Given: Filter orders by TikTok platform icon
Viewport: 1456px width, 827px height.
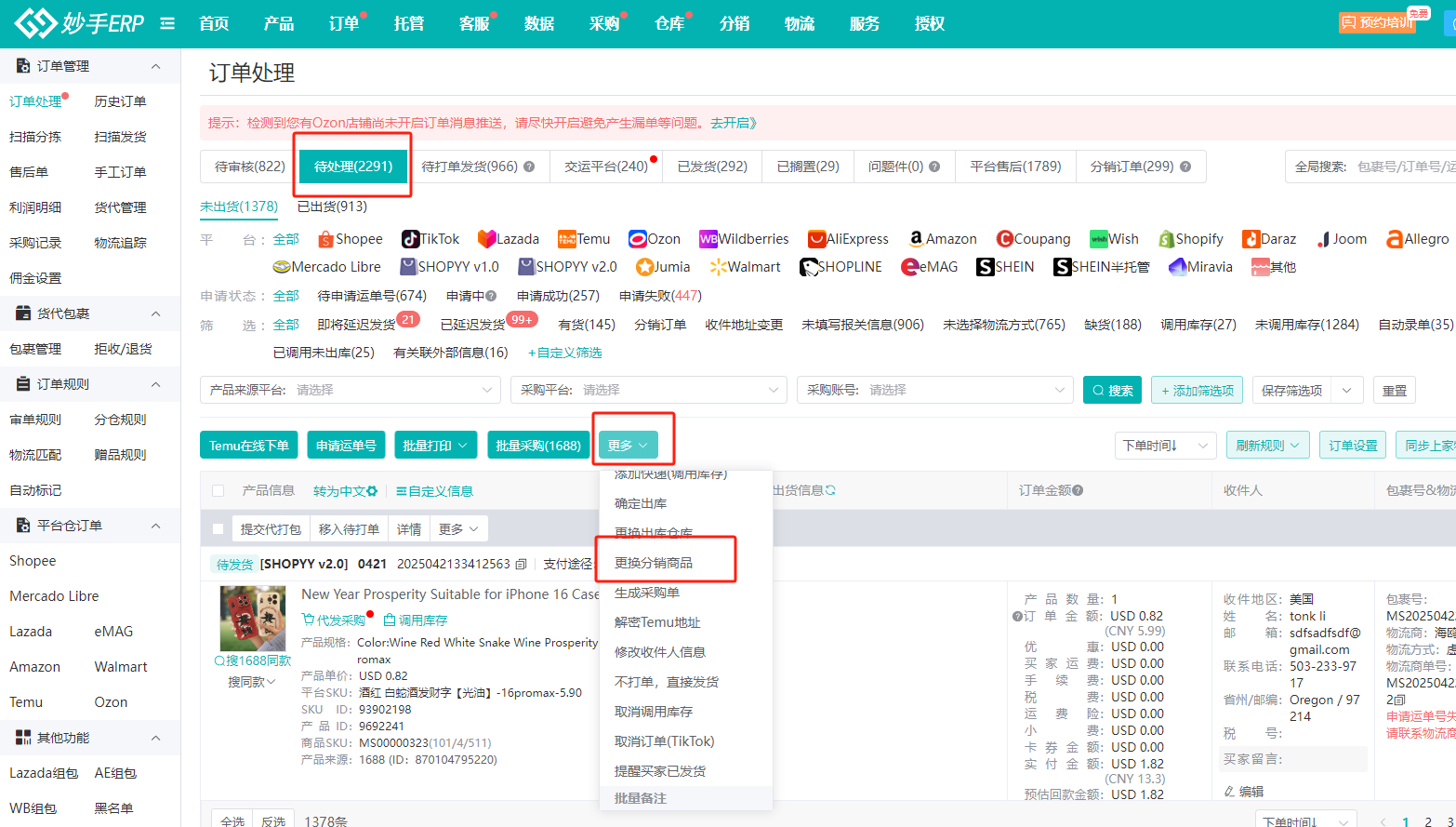Looking at the screenshot, I should pyautogui.click(x=410, y=239).
